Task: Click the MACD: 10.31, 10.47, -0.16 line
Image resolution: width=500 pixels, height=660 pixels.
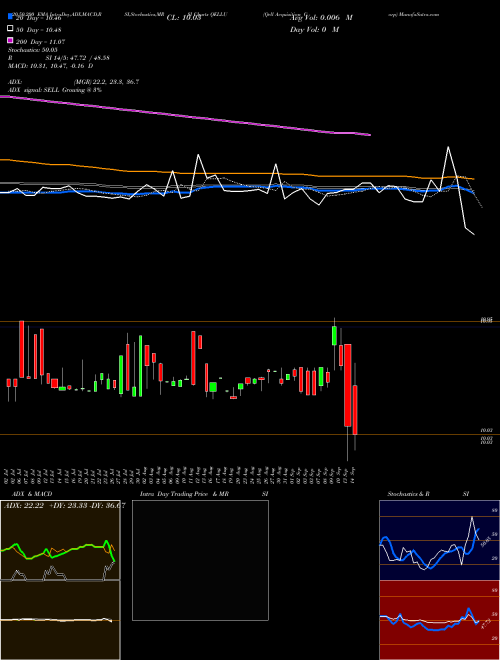Action: [x=51, y=66]
